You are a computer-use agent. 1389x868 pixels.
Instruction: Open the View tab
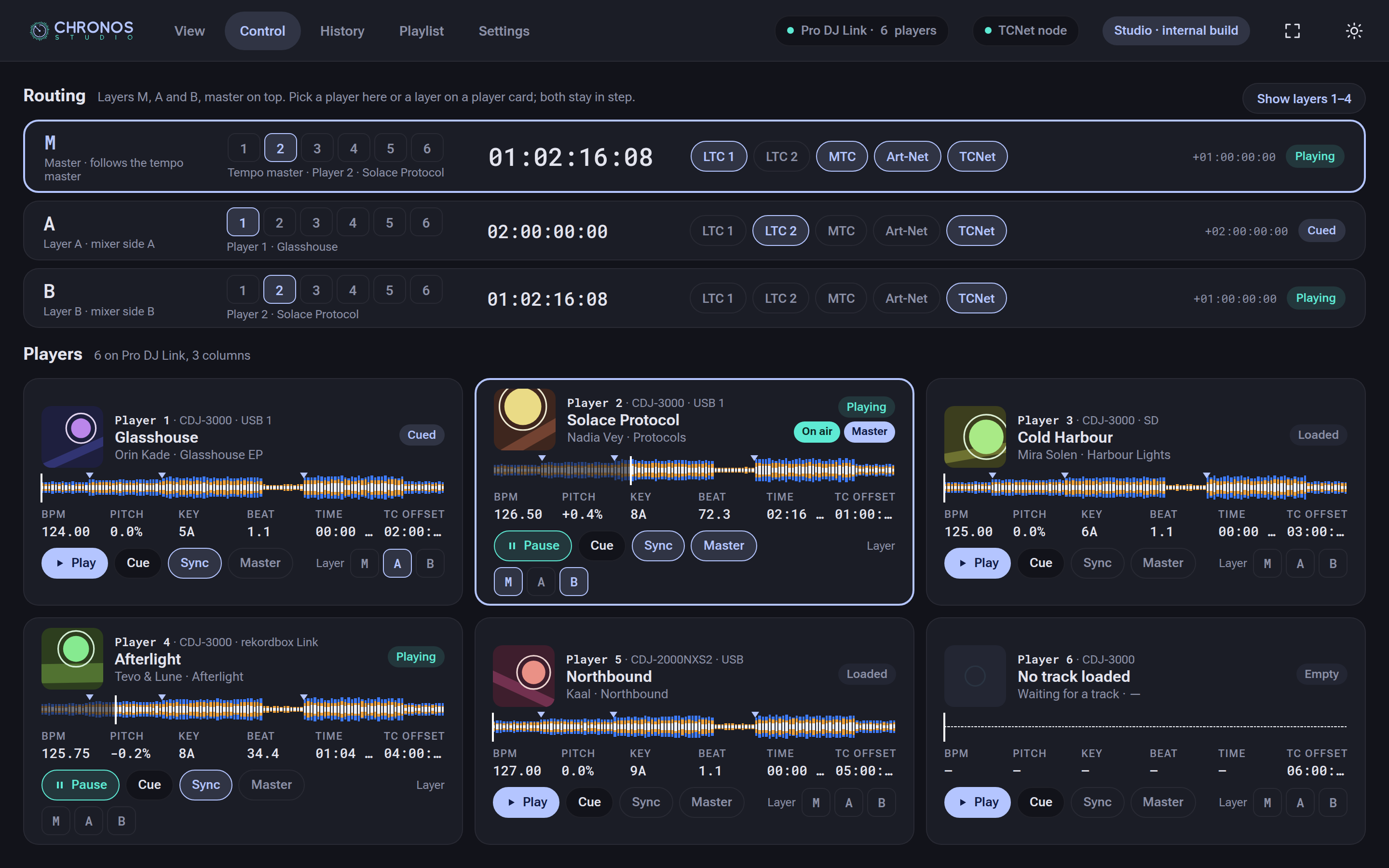coord(190,31)
